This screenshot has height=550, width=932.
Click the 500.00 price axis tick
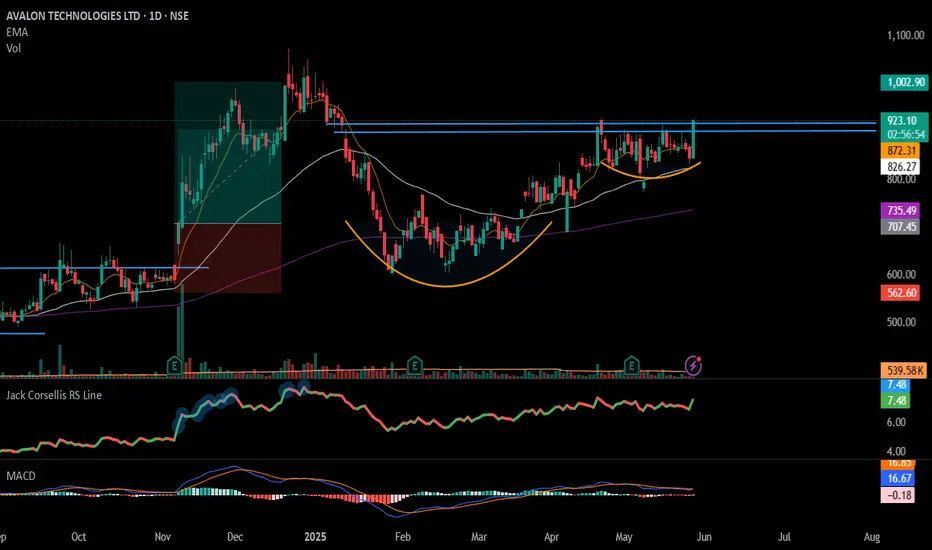[x=901, y=322]
